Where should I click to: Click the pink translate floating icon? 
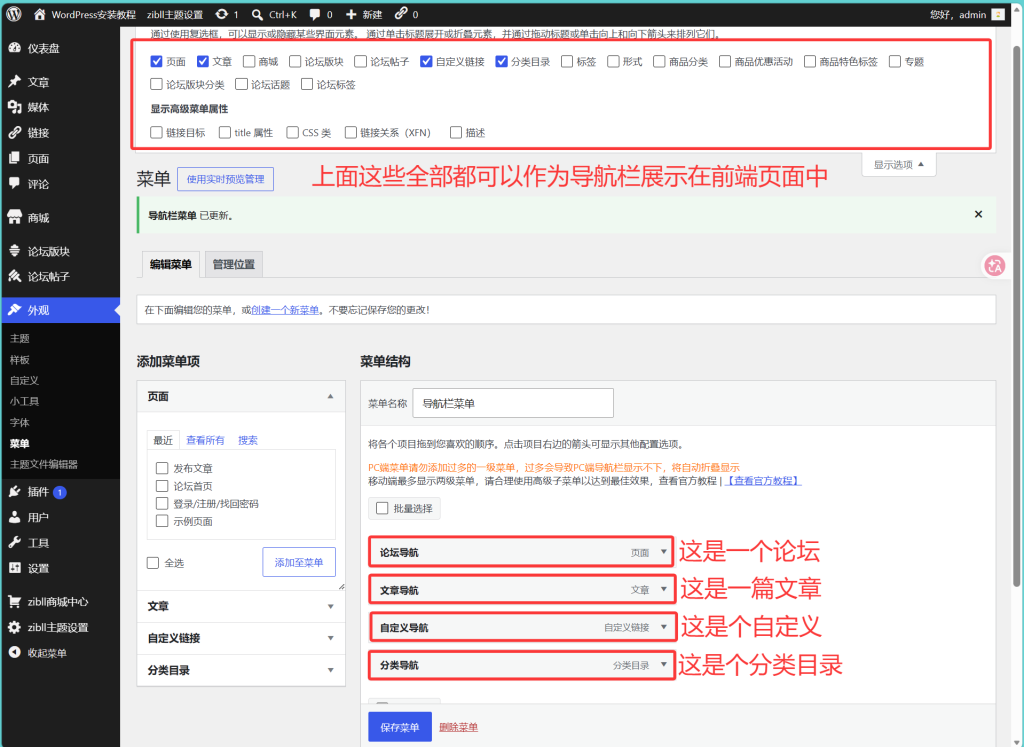coord(995,265)
